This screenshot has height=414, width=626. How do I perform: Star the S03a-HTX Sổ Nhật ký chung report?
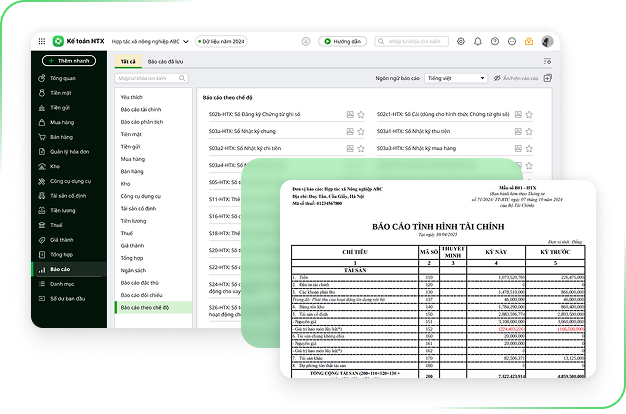(x=361, y=131)
